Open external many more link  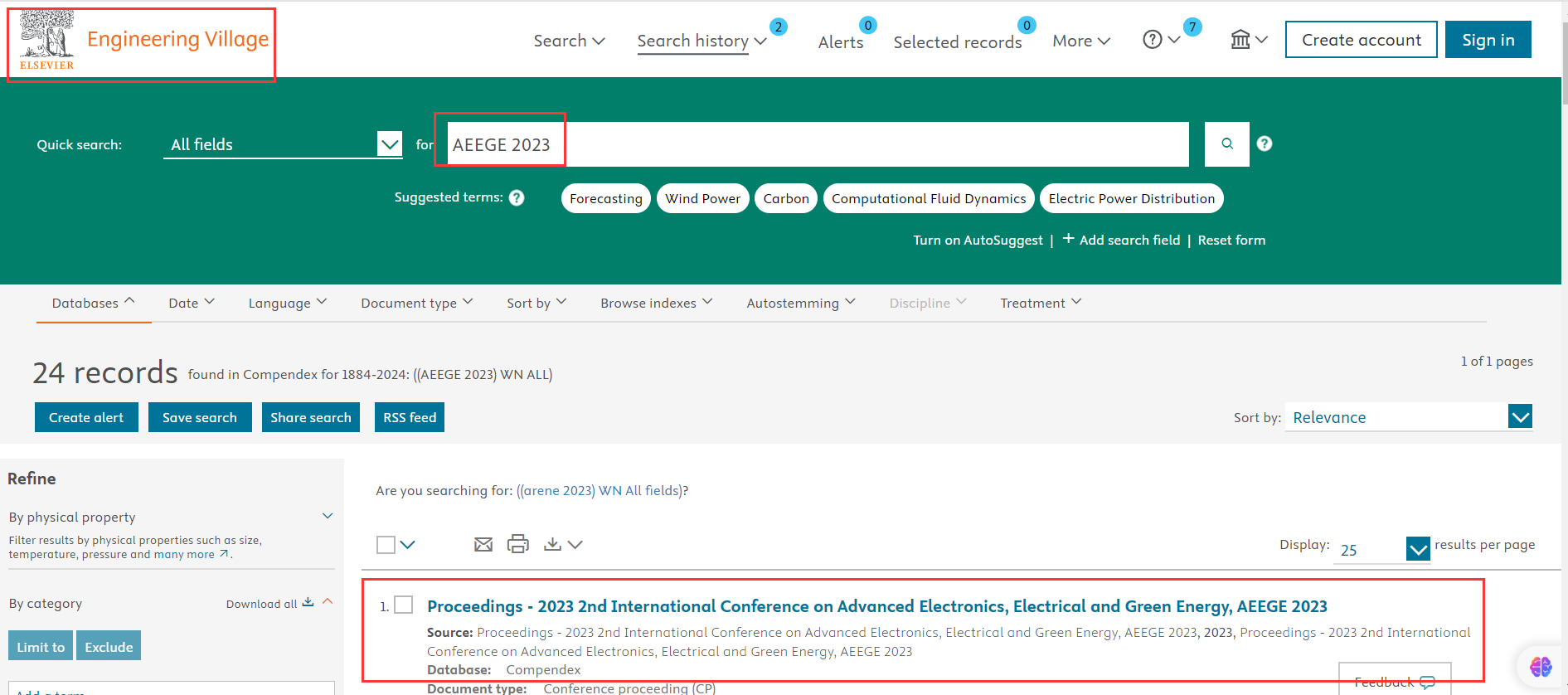[192, 554]
